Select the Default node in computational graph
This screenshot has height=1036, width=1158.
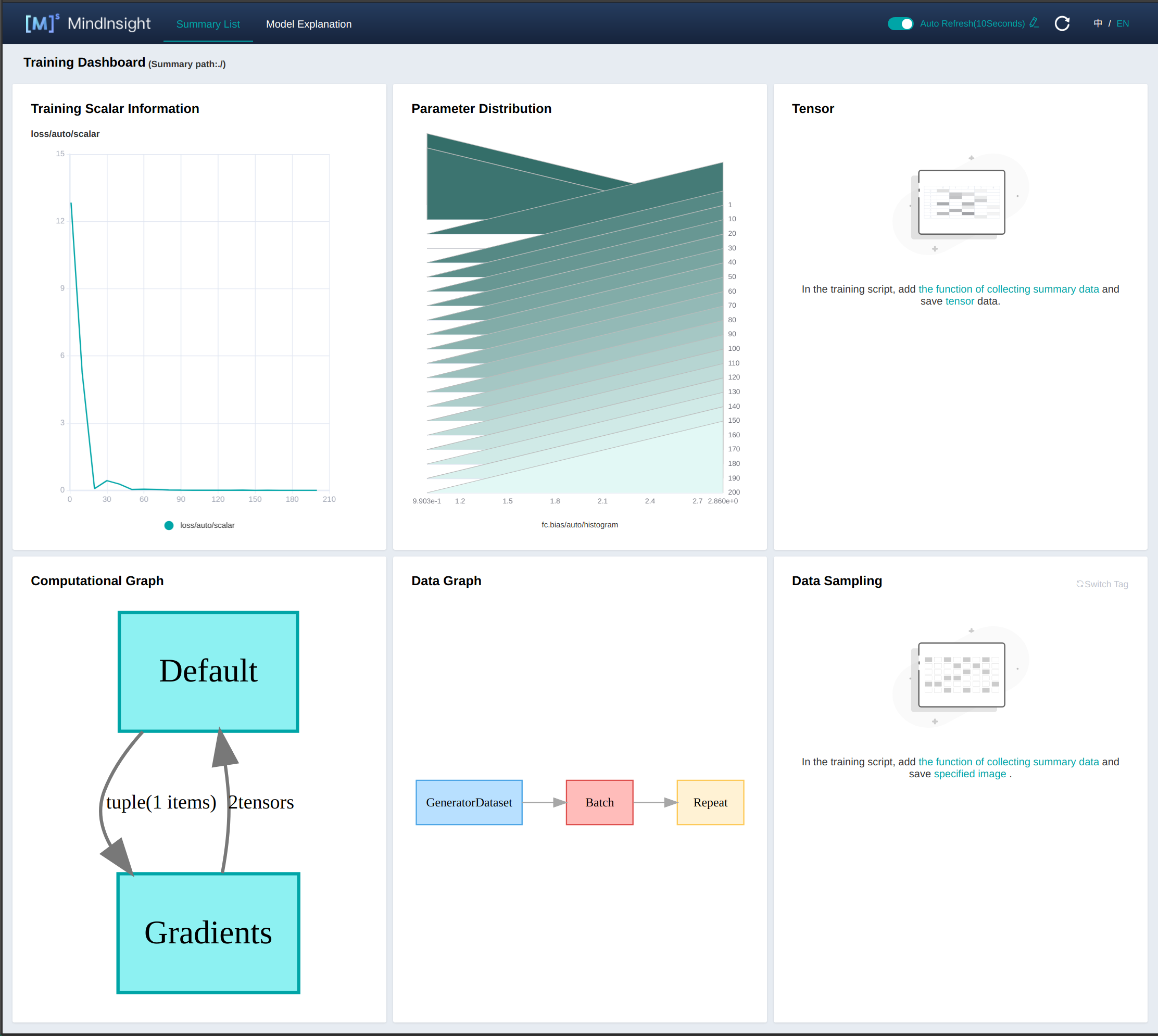(x=208, y=672)
